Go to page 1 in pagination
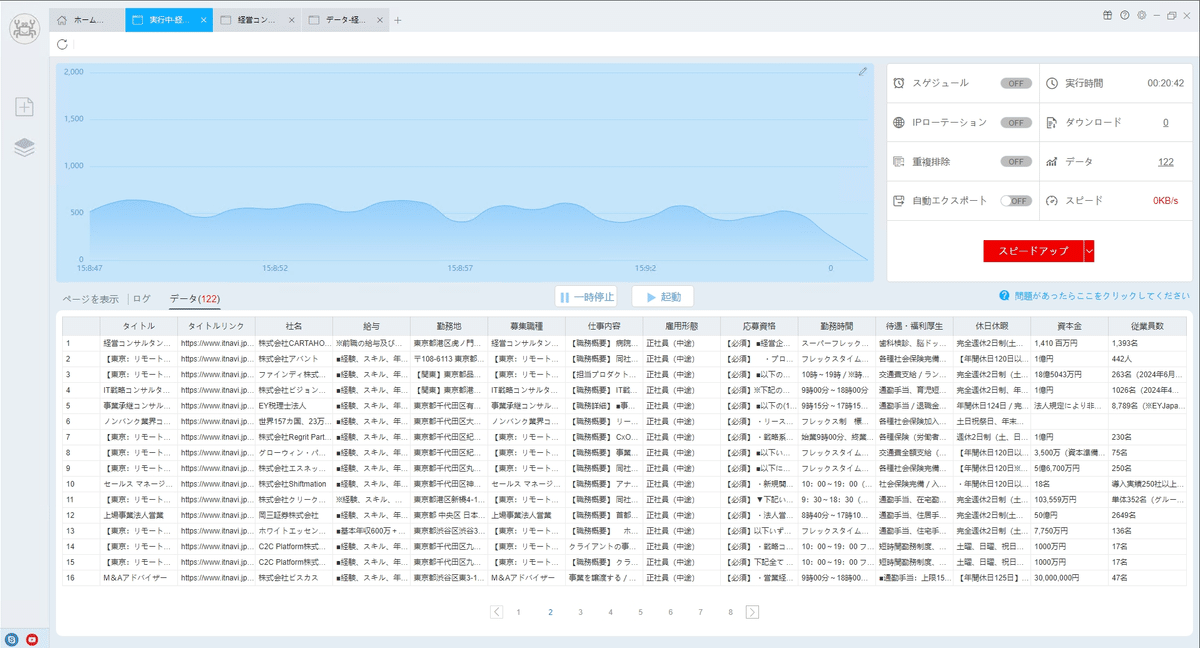Screen dimensions: 1200x648 point(518,612)
